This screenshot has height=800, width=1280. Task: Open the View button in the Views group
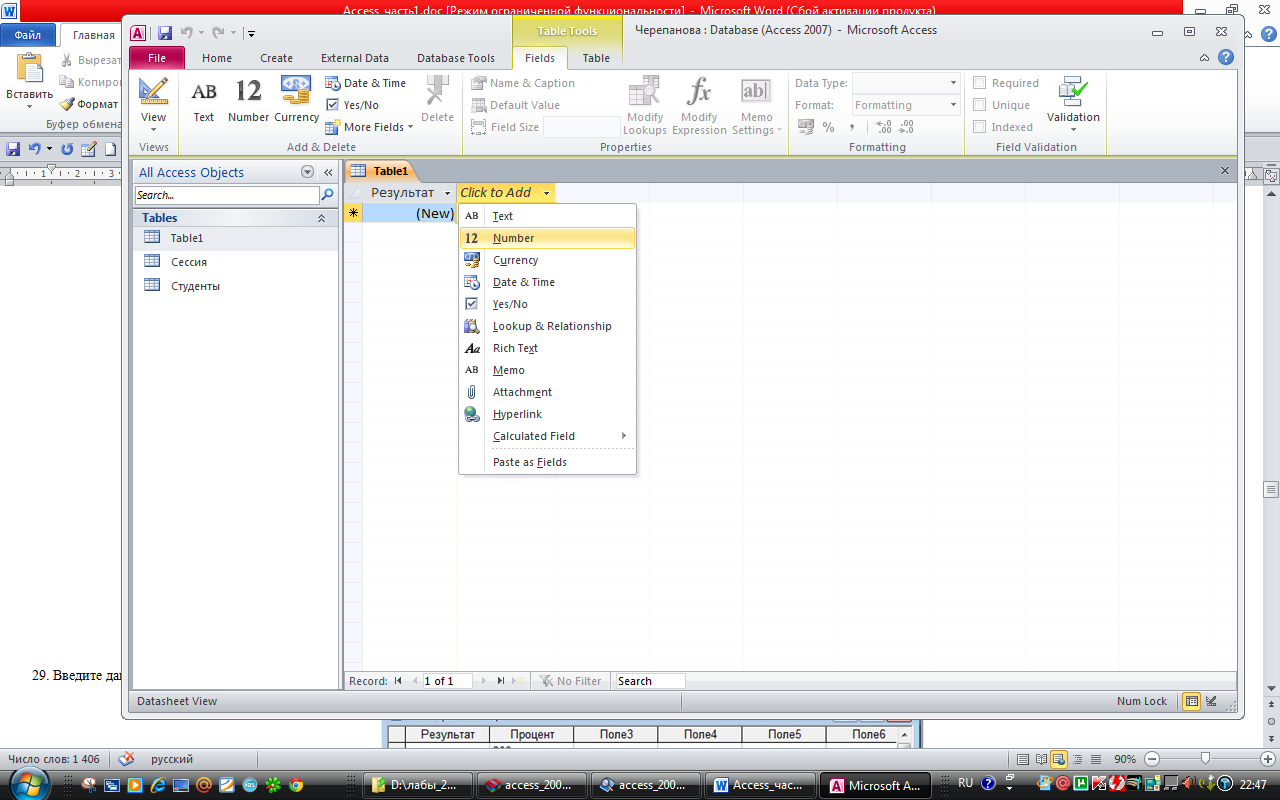153,104
